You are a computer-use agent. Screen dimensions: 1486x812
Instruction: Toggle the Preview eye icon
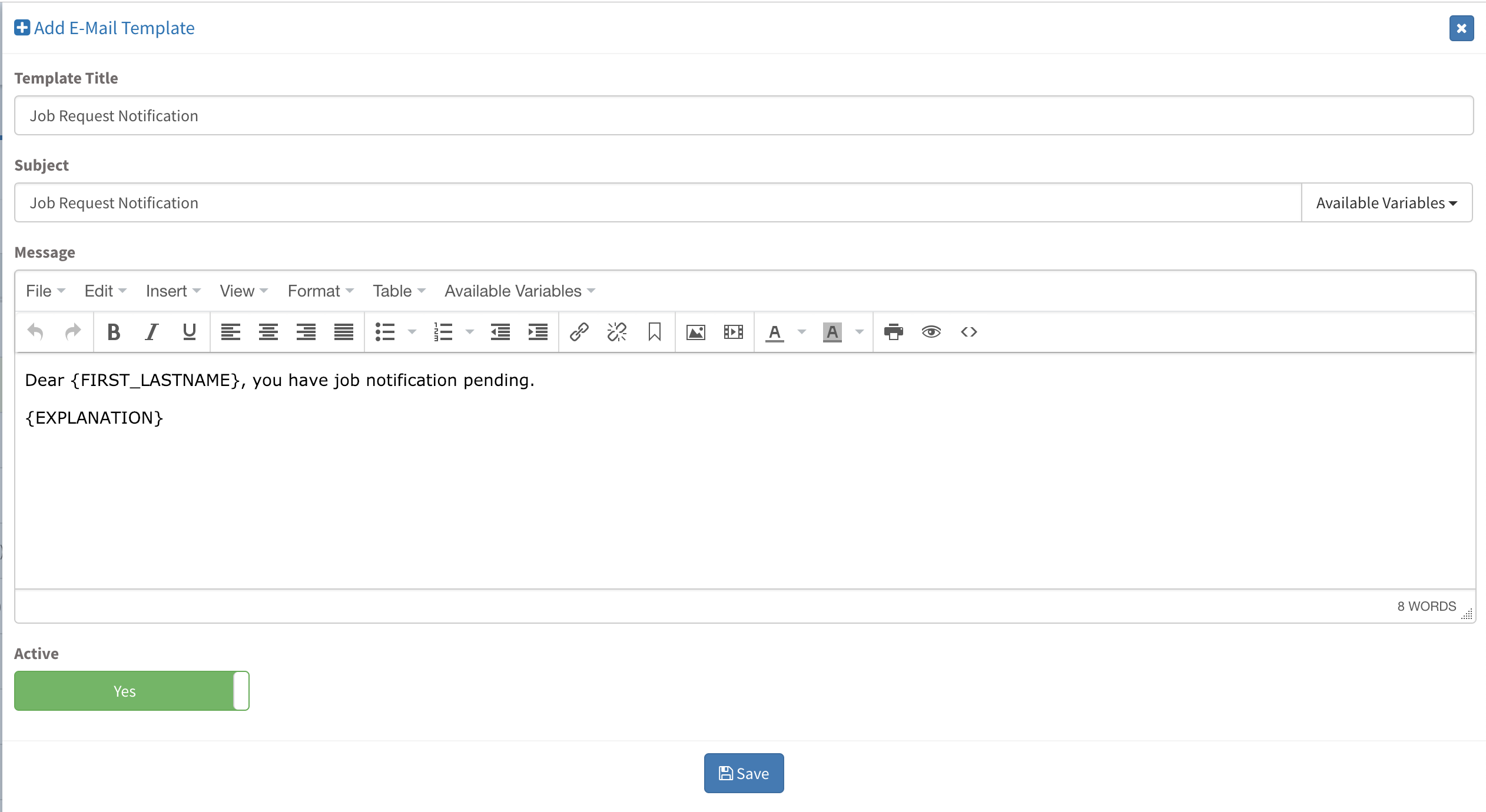[x=931, y=332]
